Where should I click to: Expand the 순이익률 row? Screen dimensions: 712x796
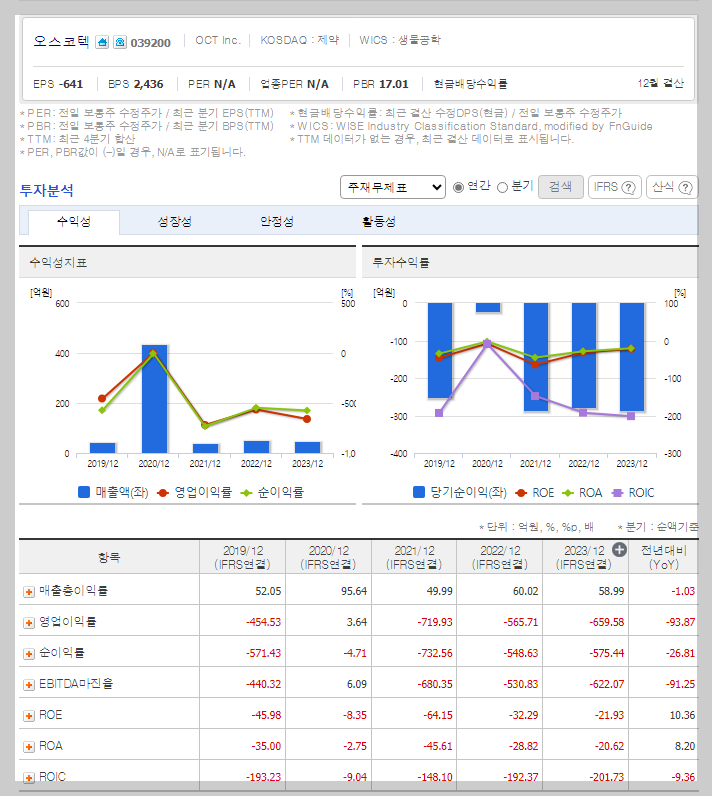29,653
